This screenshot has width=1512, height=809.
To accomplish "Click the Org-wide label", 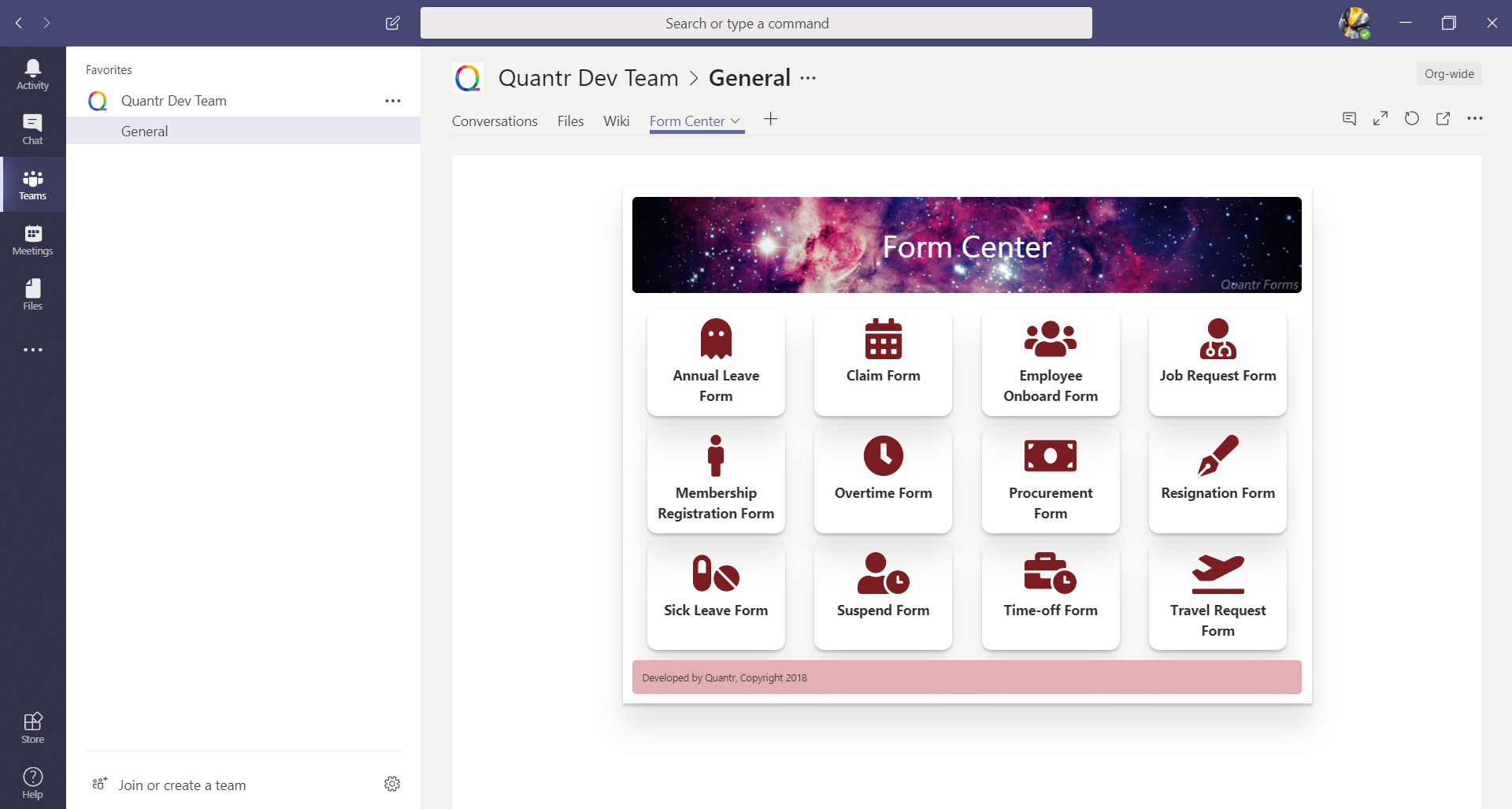I will 1449,74.
